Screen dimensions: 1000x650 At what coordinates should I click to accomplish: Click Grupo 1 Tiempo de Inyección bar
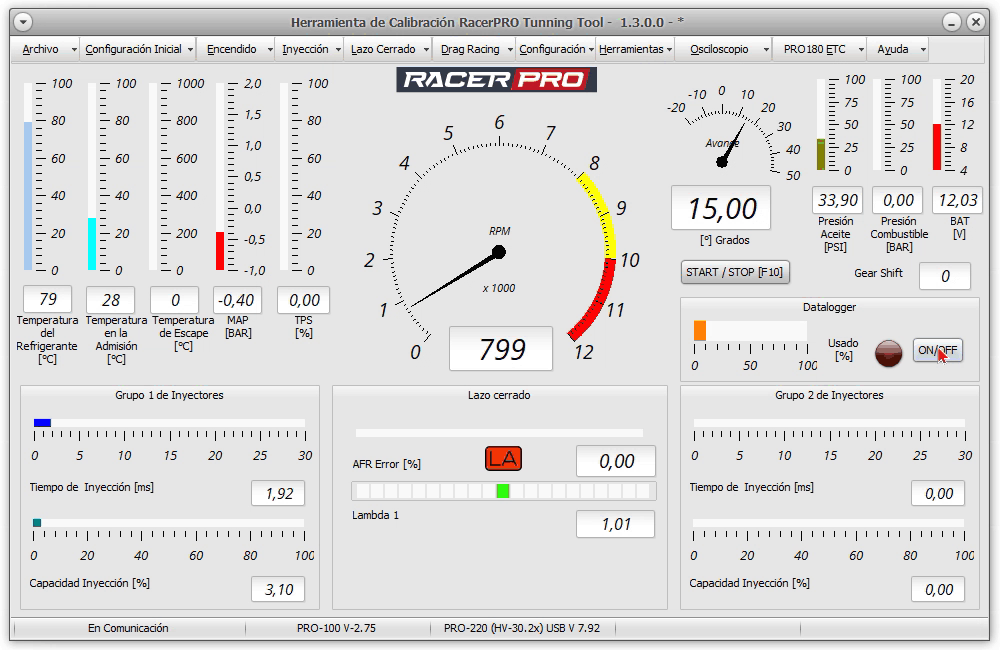click(169, 424)
